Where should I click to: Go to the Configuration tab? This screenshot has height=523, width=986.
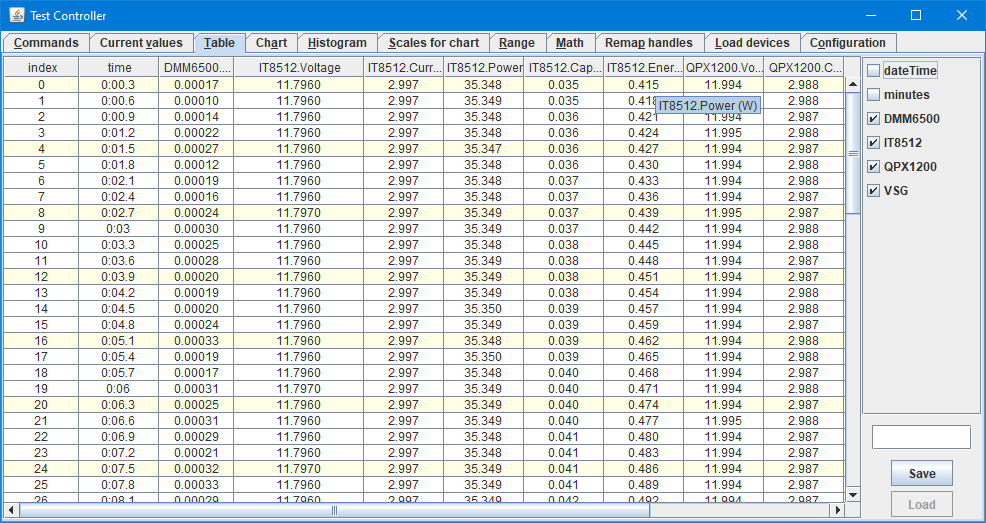[848, 43]
